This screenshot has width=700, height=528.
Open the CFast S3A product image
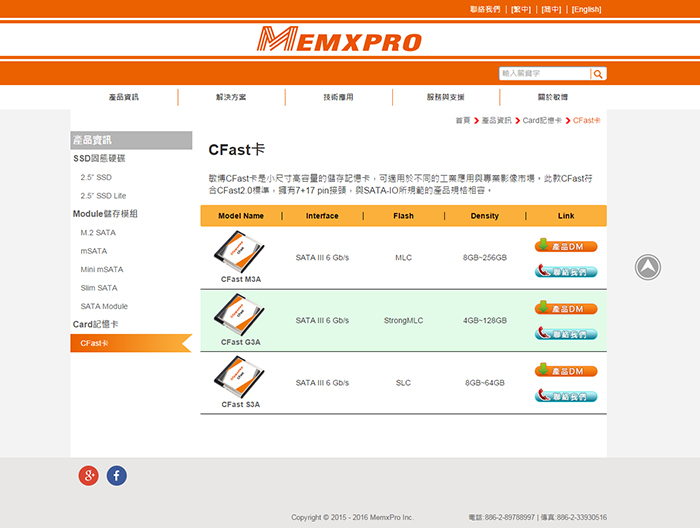[239, 377]
